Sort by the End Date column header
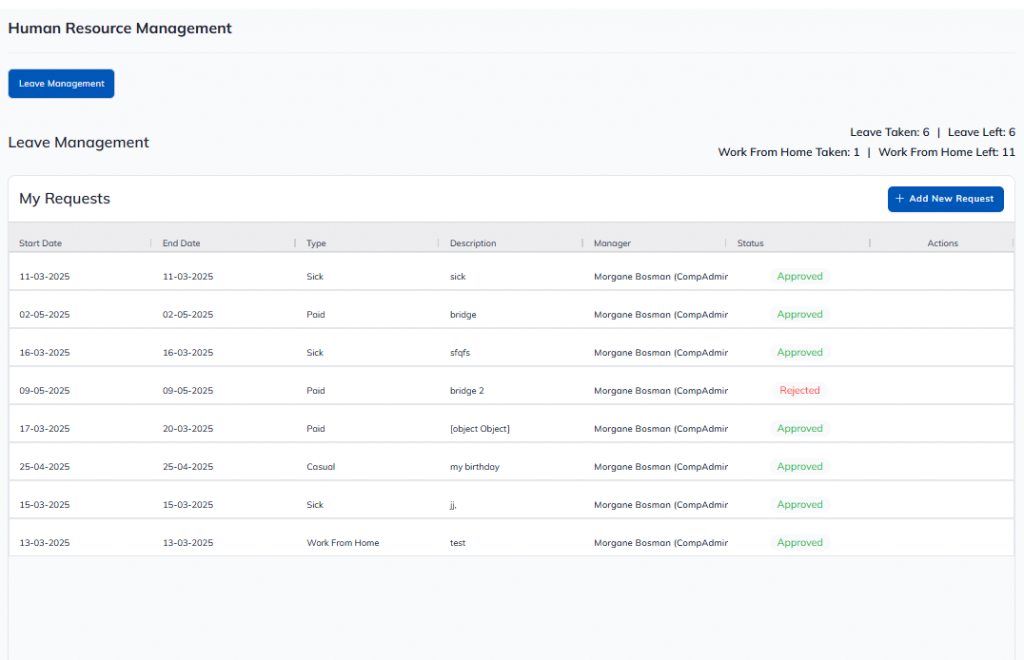Image resolution: width=1024 pixels, height=660 pixels. pos(182,243)
